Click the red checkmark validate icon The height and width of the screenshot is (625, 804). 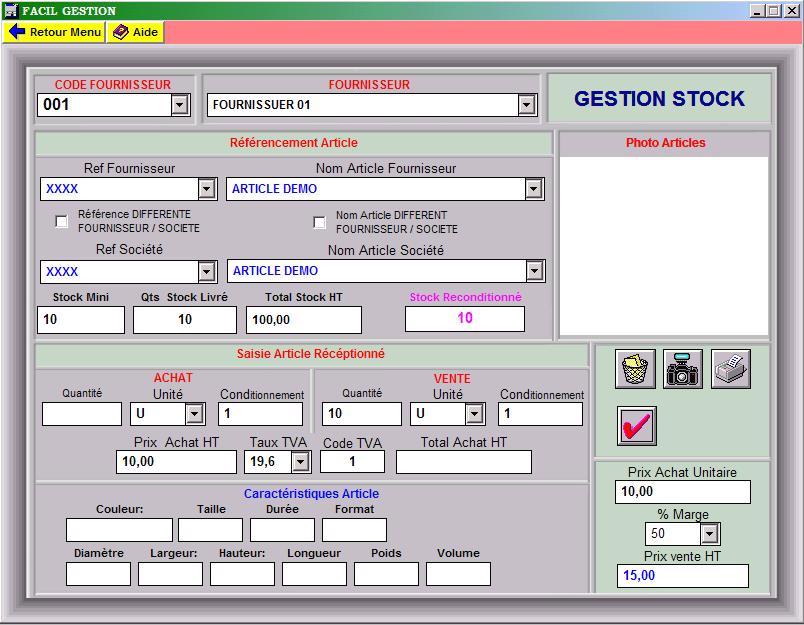pyautogui.click(x=637, y=426)
